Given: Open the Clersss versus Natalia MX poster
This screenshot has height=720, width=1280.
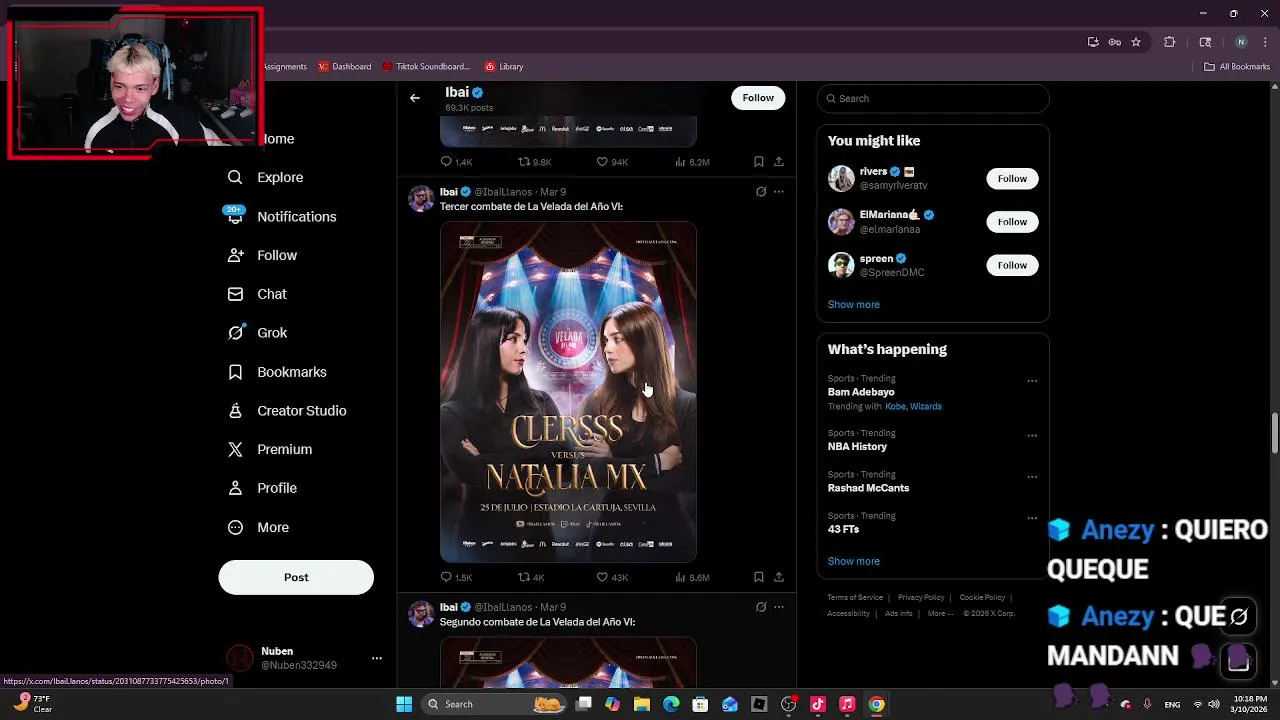Looking at the screenshot, I should [x=568, y=392].
